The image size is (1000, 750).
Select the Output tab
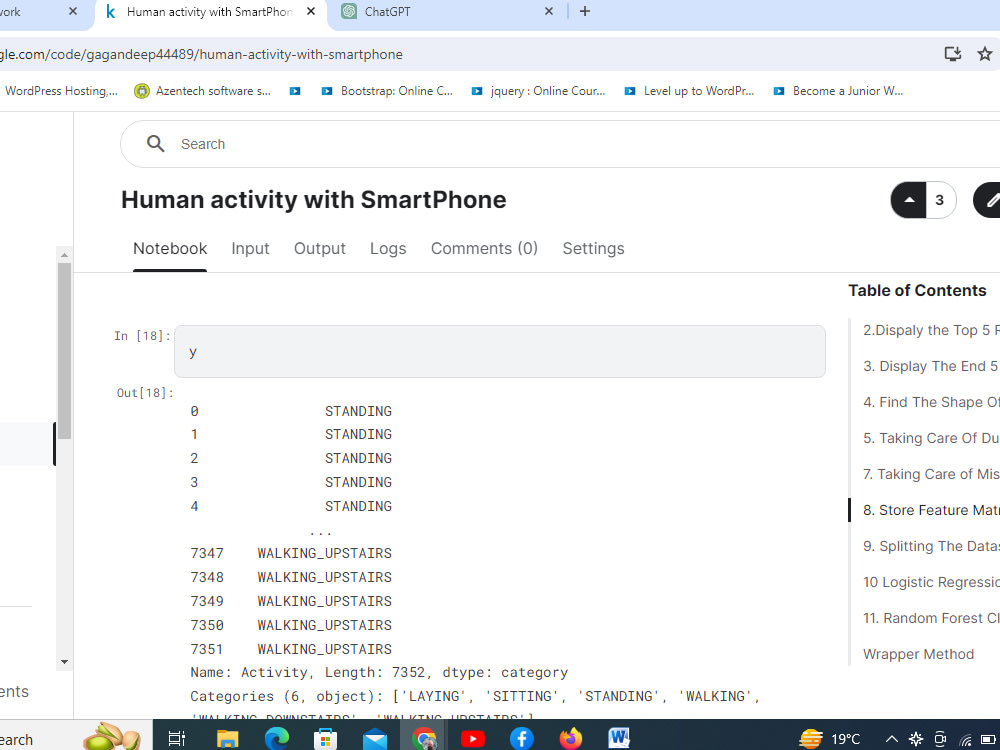(320, 249)
